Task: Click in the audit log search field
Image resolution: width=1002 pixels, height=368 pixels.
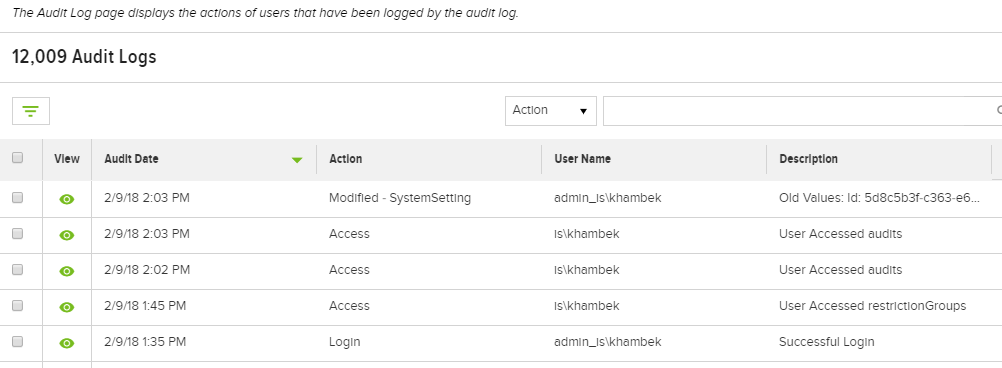Action: (799, 111)
